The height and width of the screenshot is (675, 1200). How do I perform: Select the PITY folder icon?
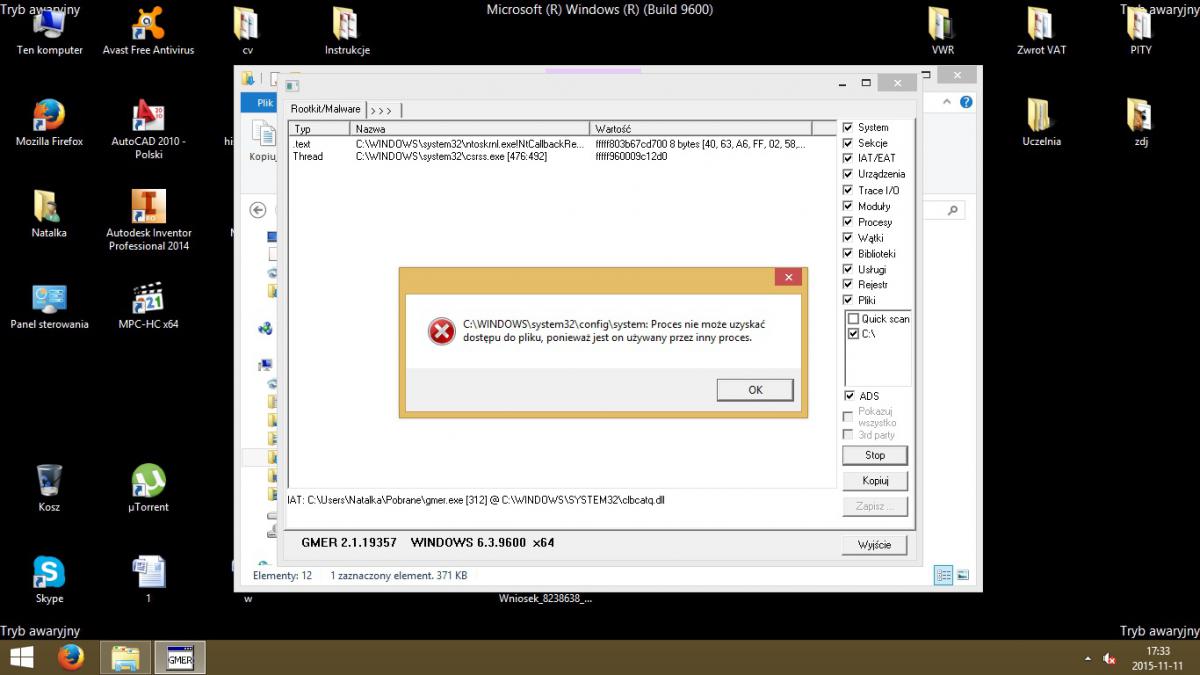1140,30
